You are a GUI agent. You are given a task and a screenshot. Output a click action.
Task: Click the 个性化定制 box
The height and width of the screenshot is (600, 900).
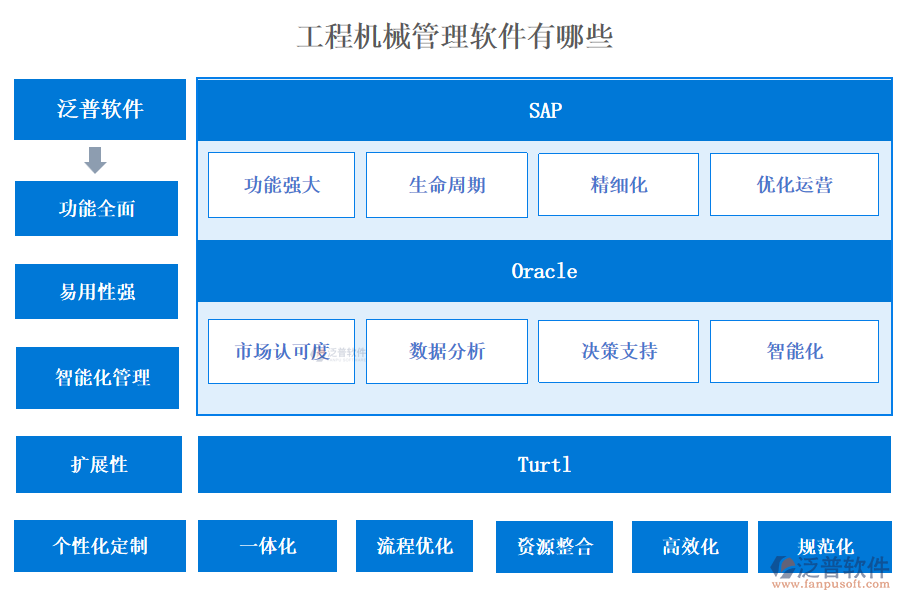tap(100, 546)
